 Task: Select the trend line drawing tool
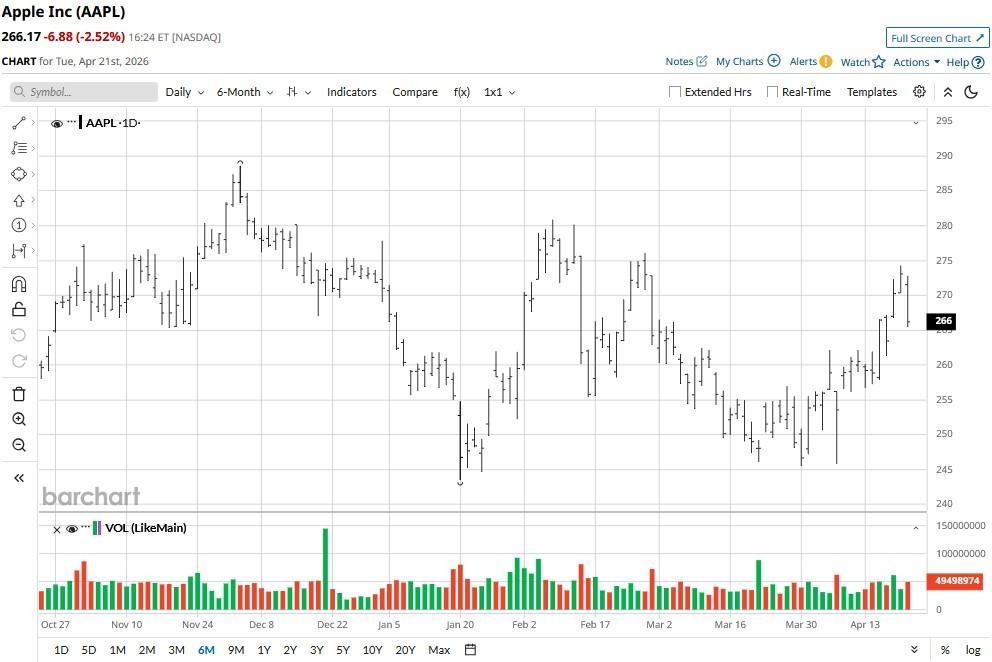click(x=18, y=123)
